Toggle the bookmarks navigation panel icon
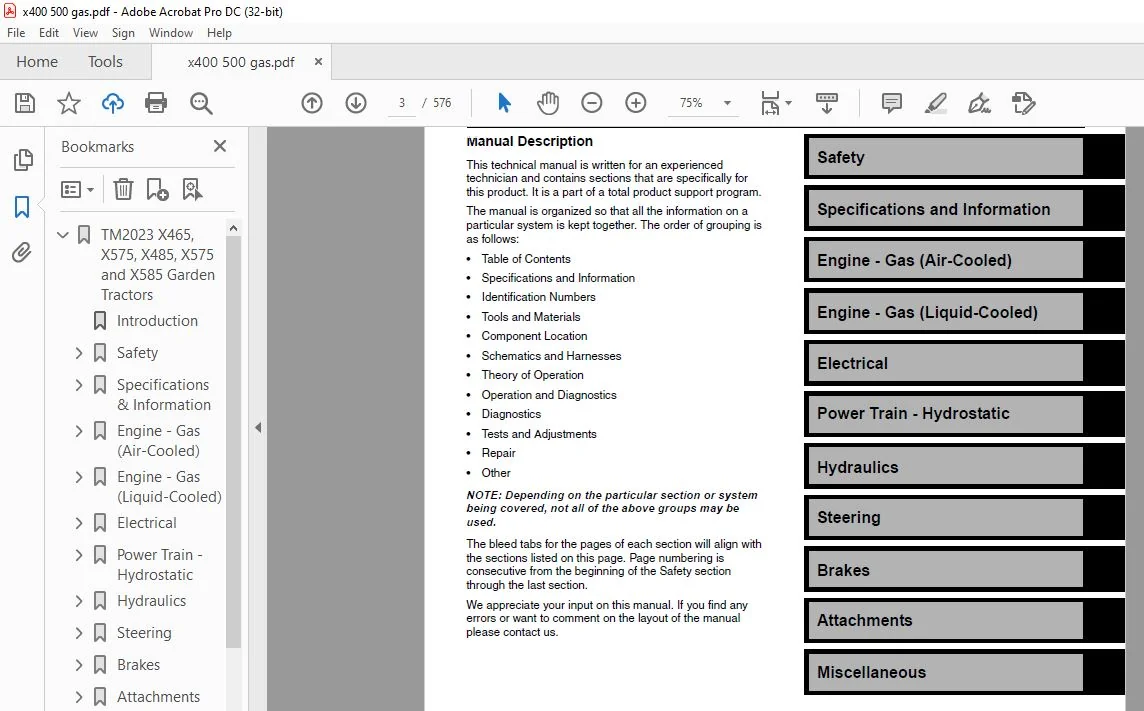 pos(22,207)
